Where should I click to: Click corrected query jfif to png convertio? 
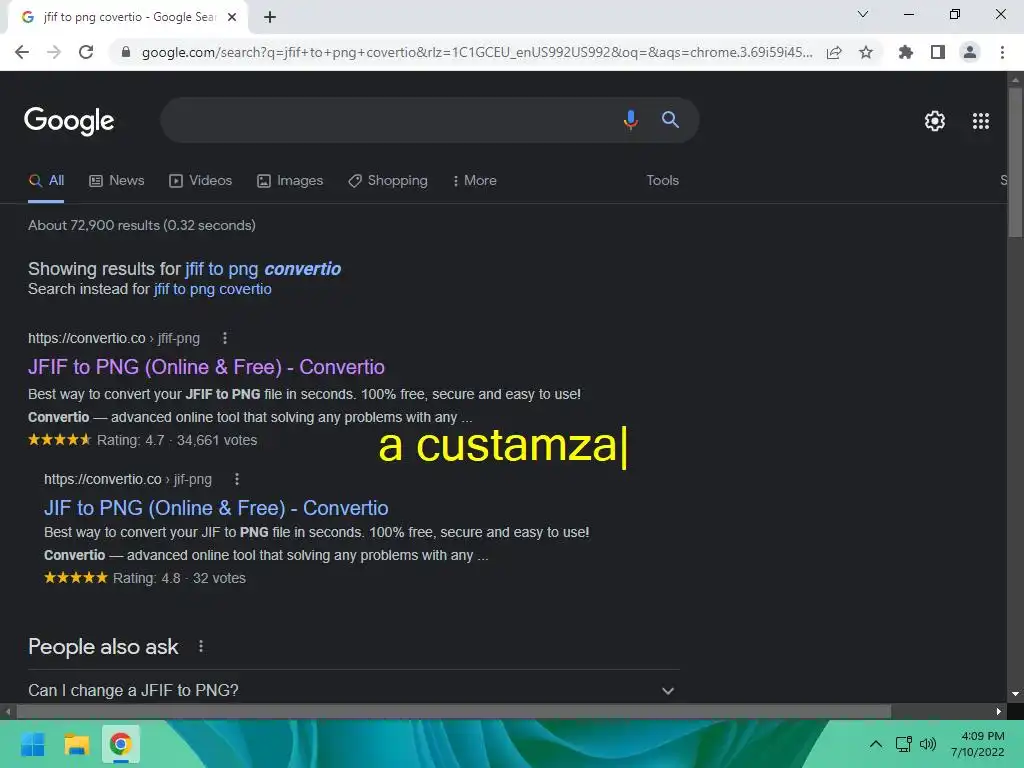click(263, 269)
